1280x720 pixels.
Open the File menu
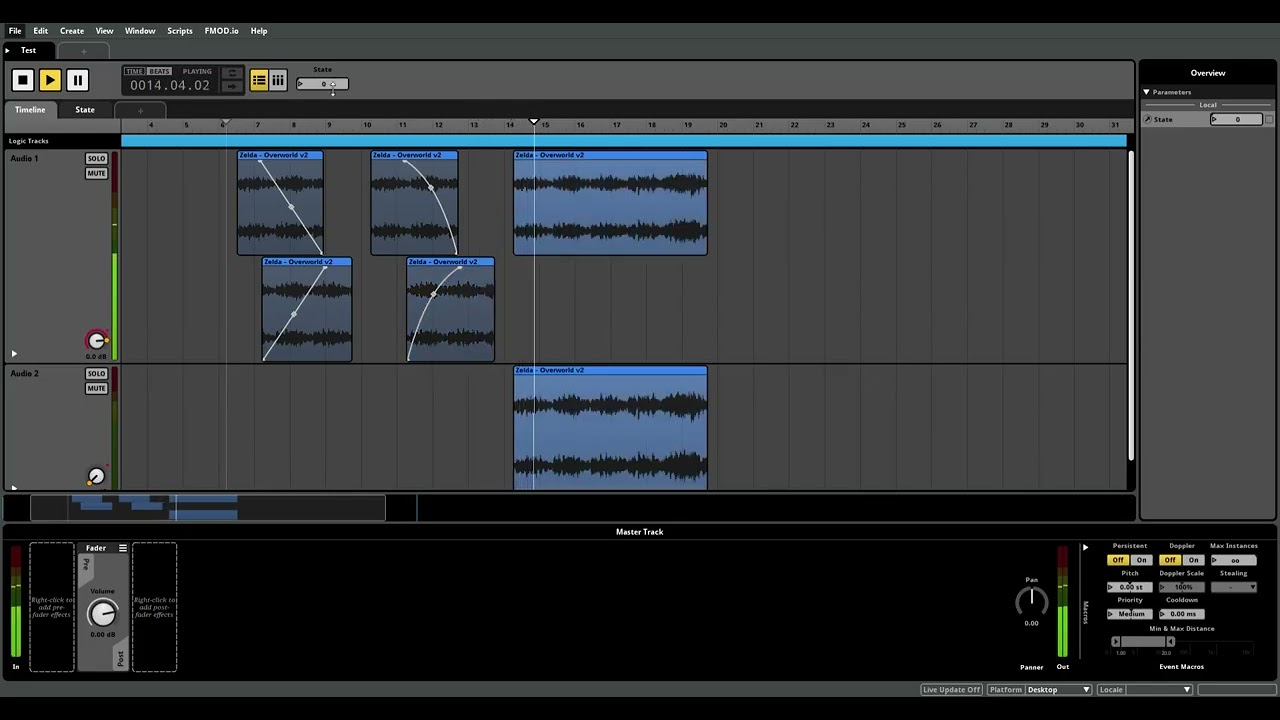[x=15, y=31]
